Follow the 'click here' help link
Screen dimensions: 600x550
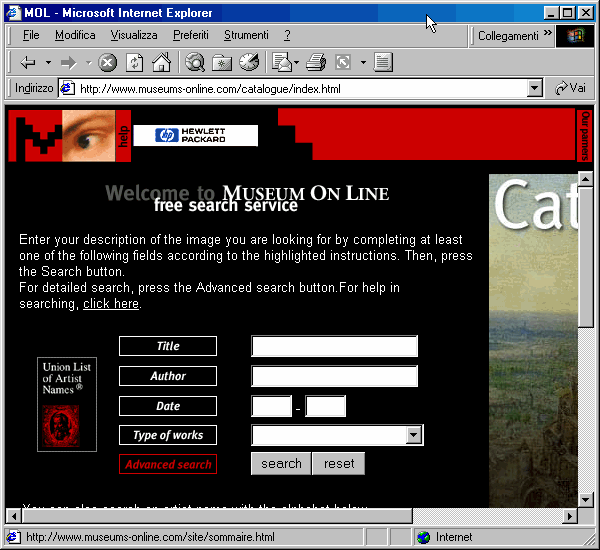coord(110,304)
